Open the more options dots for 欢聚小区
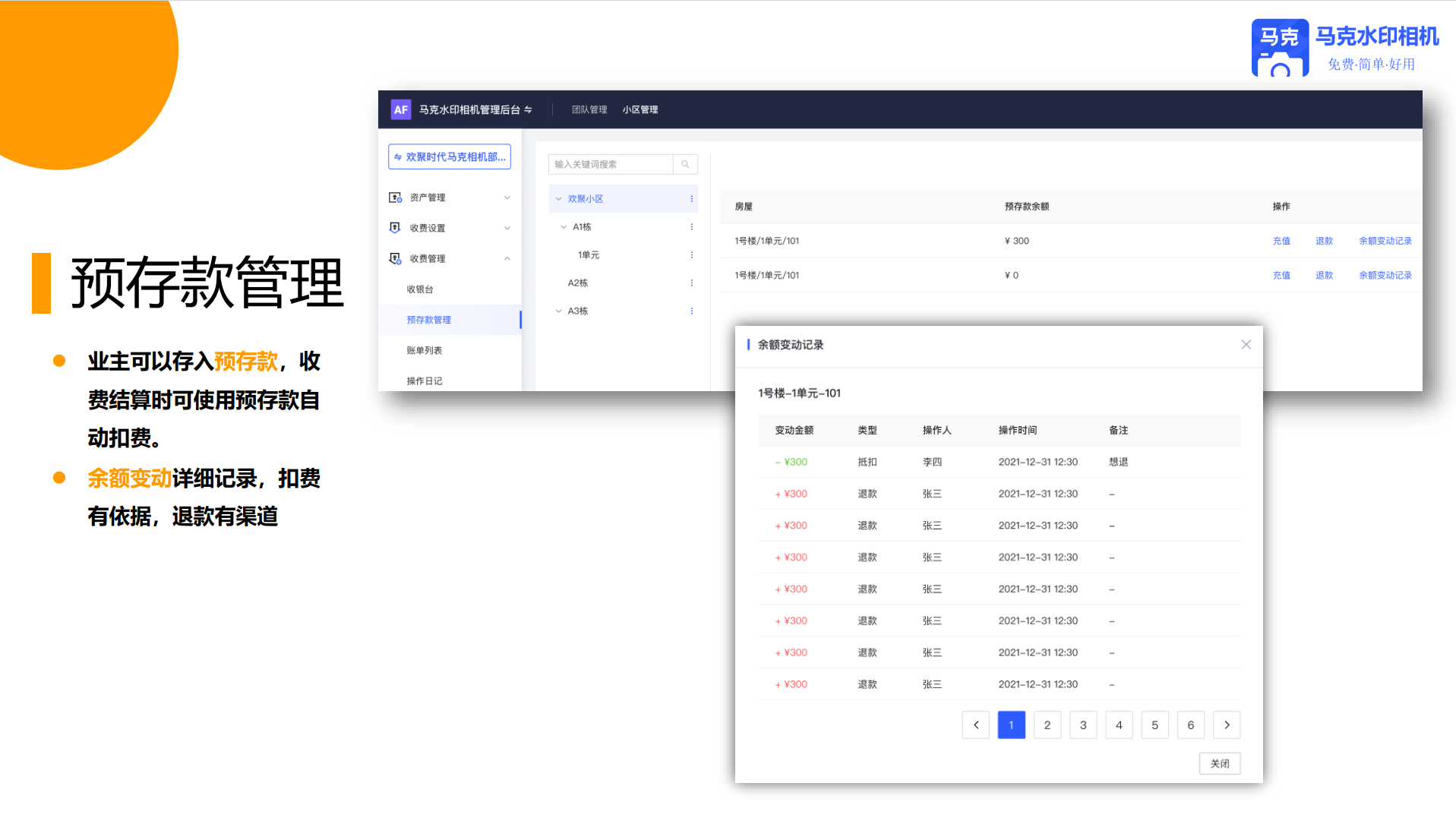 (691, 199)
